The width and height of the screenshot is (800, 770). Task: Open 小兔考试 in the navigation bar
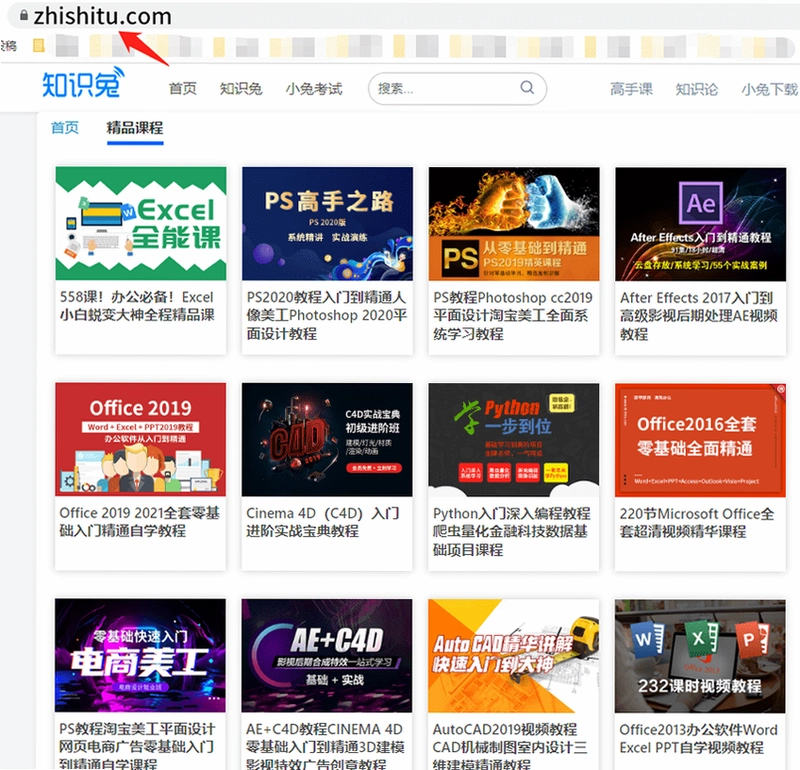[x=314, y=89]
